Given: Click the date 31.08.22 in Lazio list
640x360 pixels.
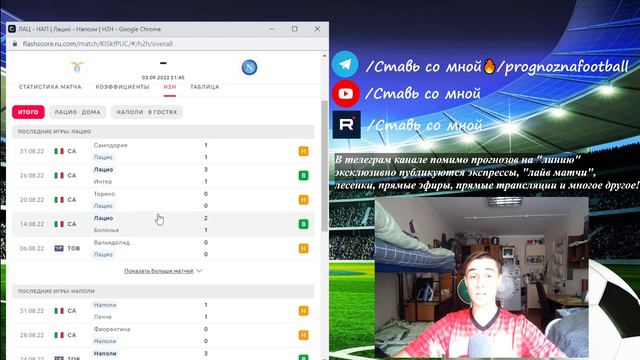Looking at the screenshot, I should tap(32, 151).
